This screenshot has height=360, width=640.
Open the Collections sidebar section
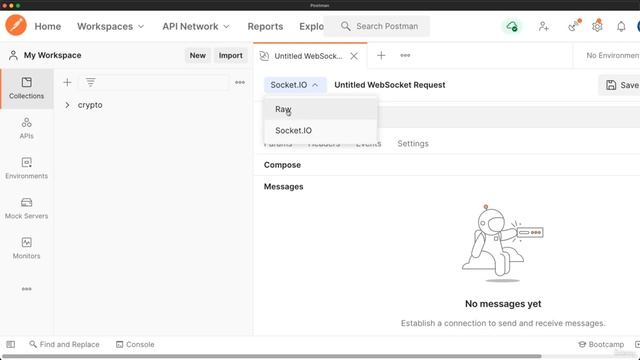pyautogui.click(x=27, y=88)
